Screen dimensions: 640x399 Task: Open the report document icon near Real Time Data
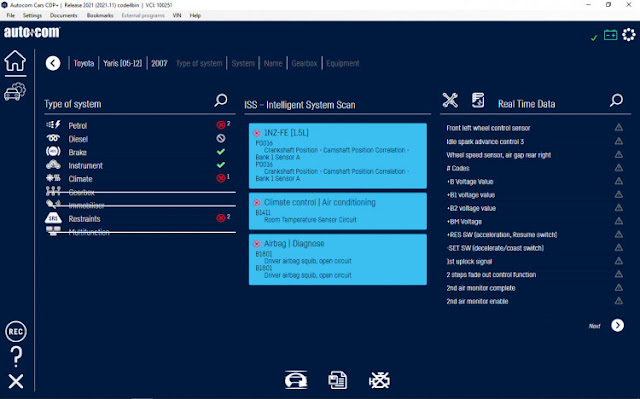tap(478, 100)
